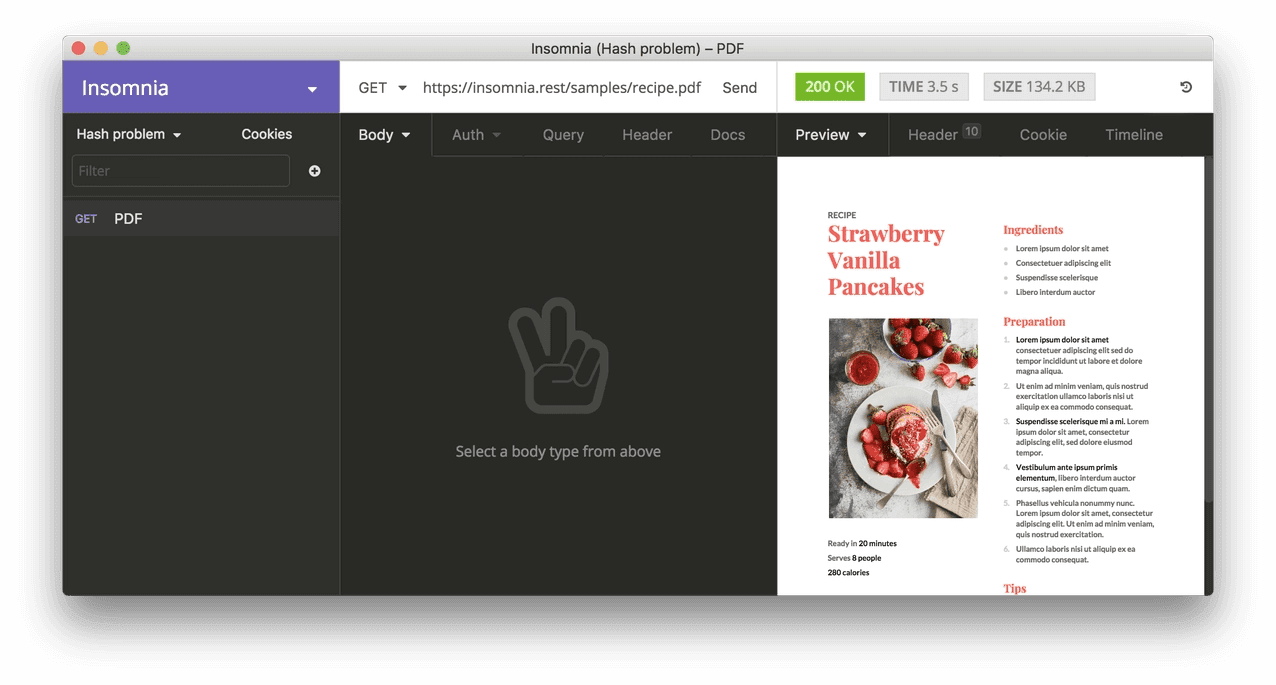Click the add request plus icon

click(x=314, y=171)
